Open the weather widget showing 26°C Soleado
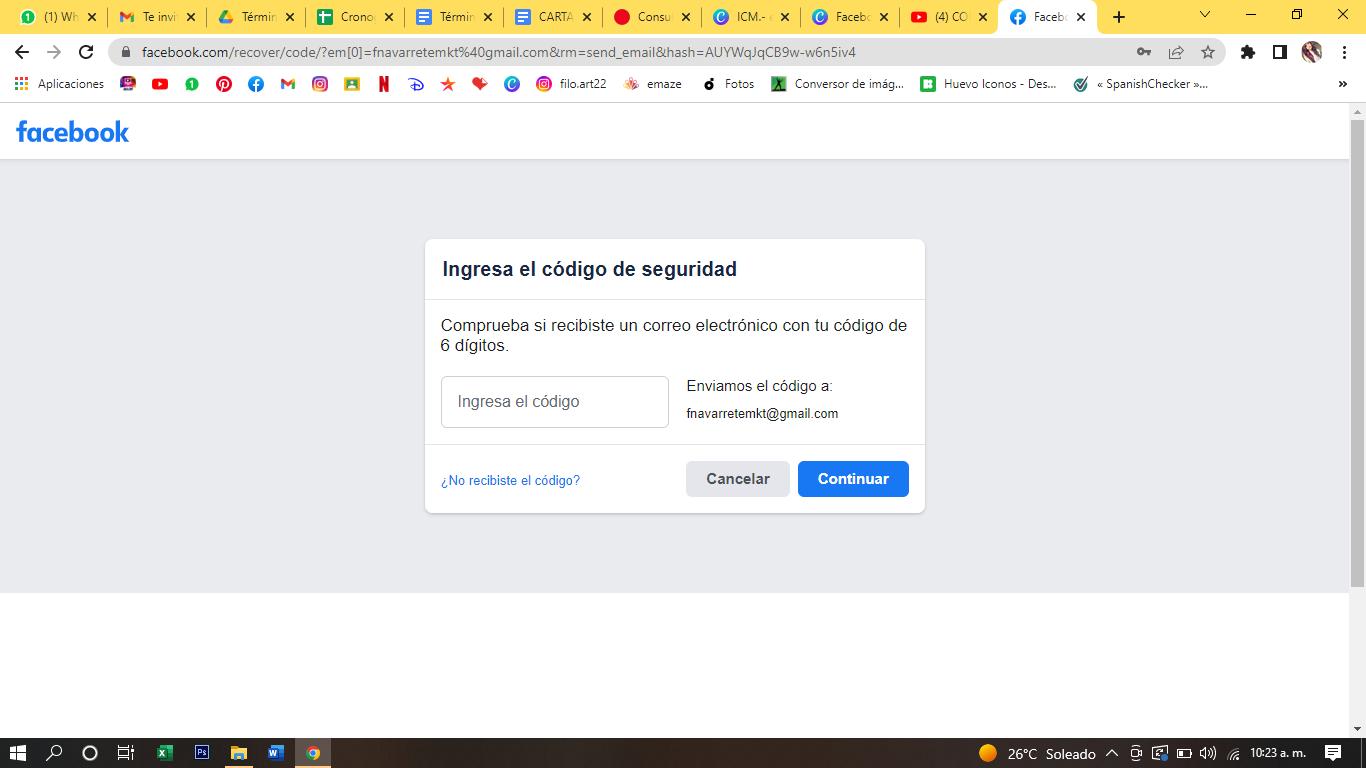The height and width of the screenshot is (768, 1366). [x=1037, y=753]
